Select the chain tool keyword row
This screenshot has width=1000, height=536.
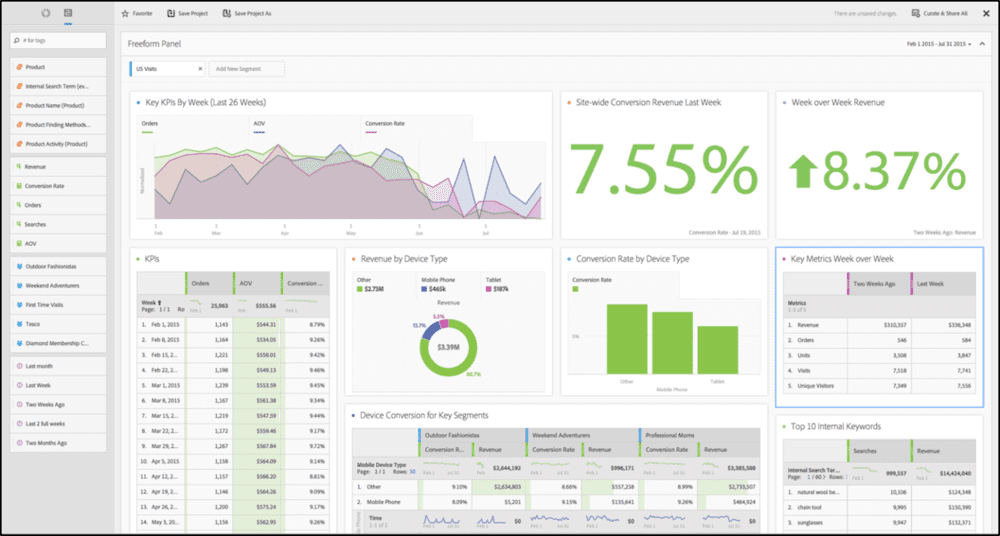pyautogui.click(x=879, y=507)
